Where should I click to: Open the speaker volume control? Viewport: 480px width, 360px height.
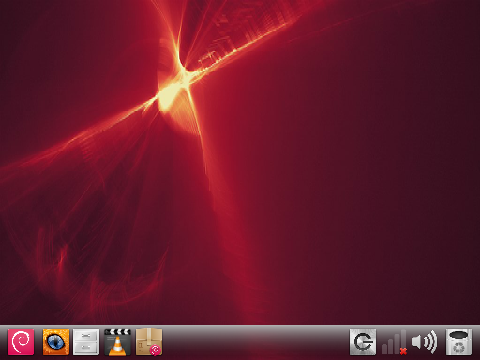tap(424, 342)
